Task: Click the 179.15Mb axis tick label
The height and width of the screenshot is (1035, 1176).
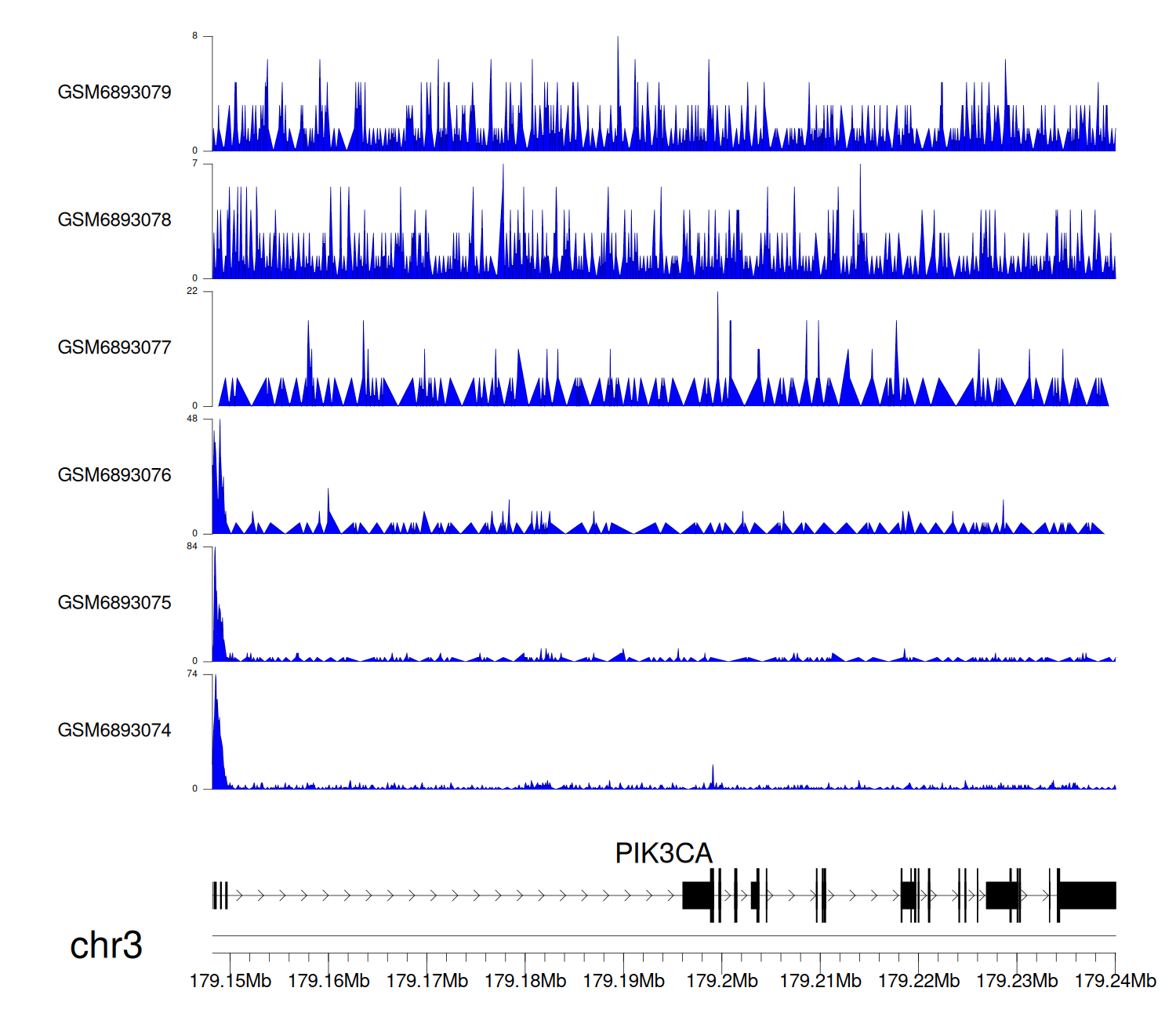Action: coord(230,981)
